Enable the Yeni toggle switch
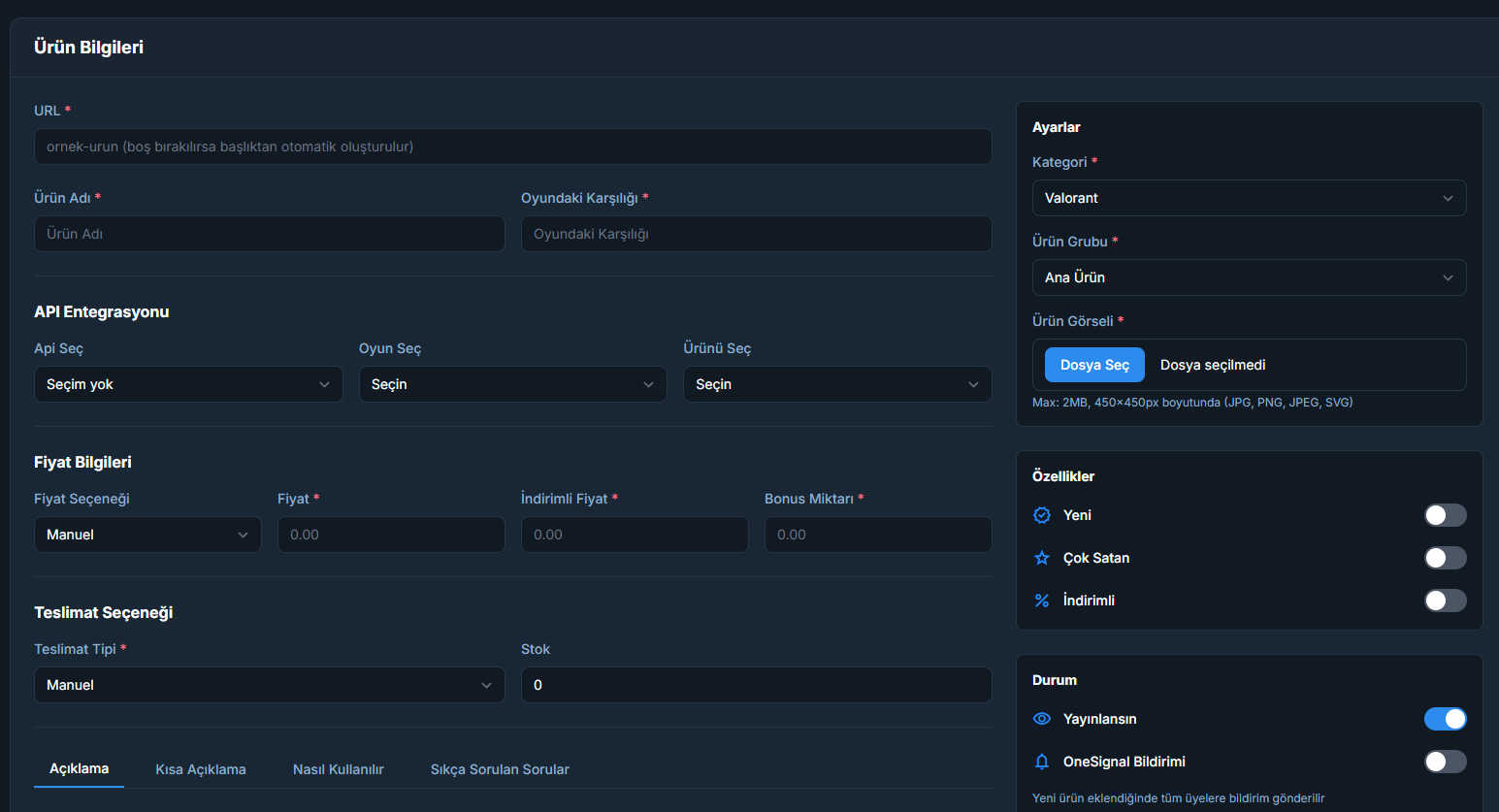The height and width of the screenshot is (812, 1499). point(1445,515)
